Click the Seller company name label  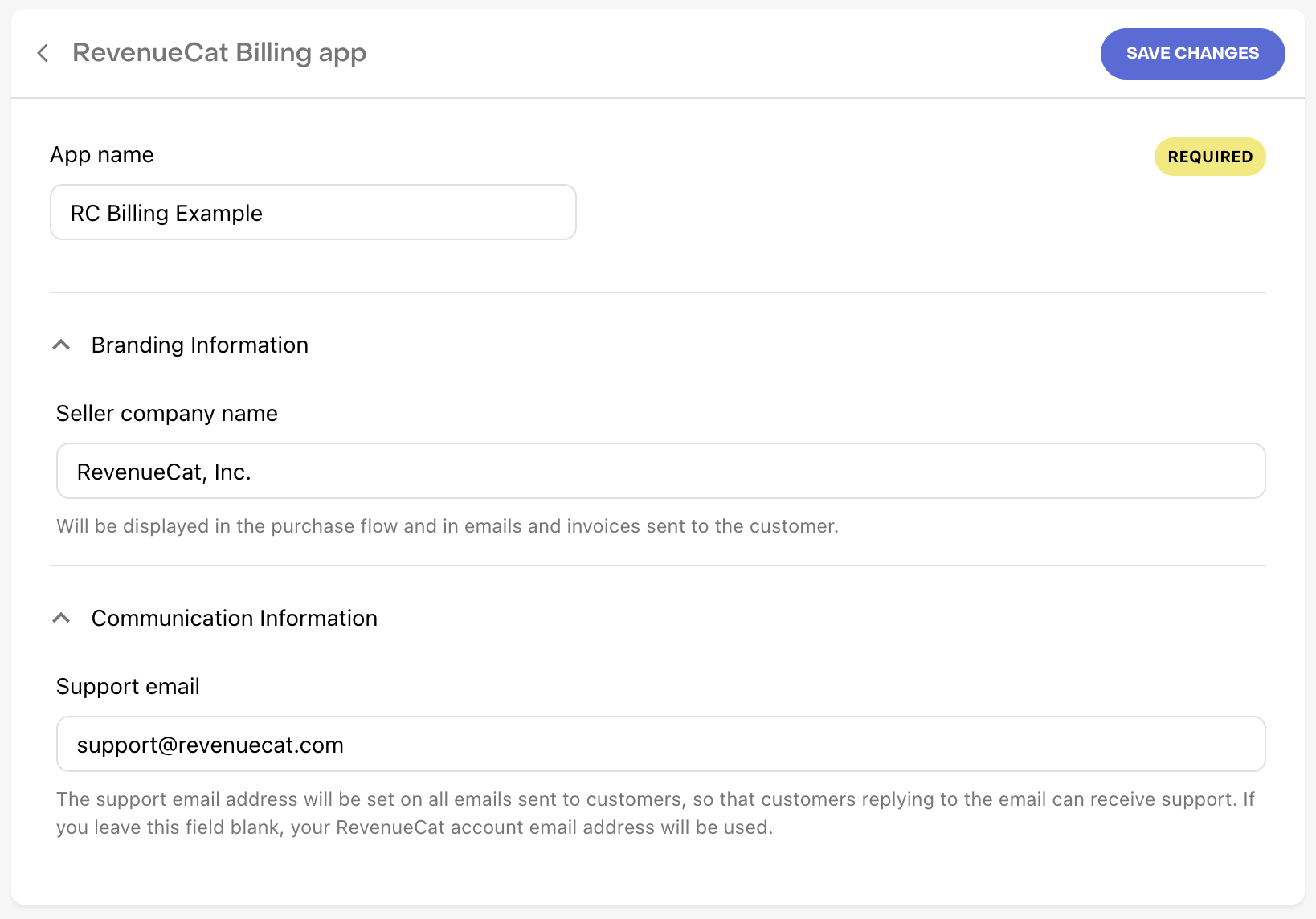167,413
